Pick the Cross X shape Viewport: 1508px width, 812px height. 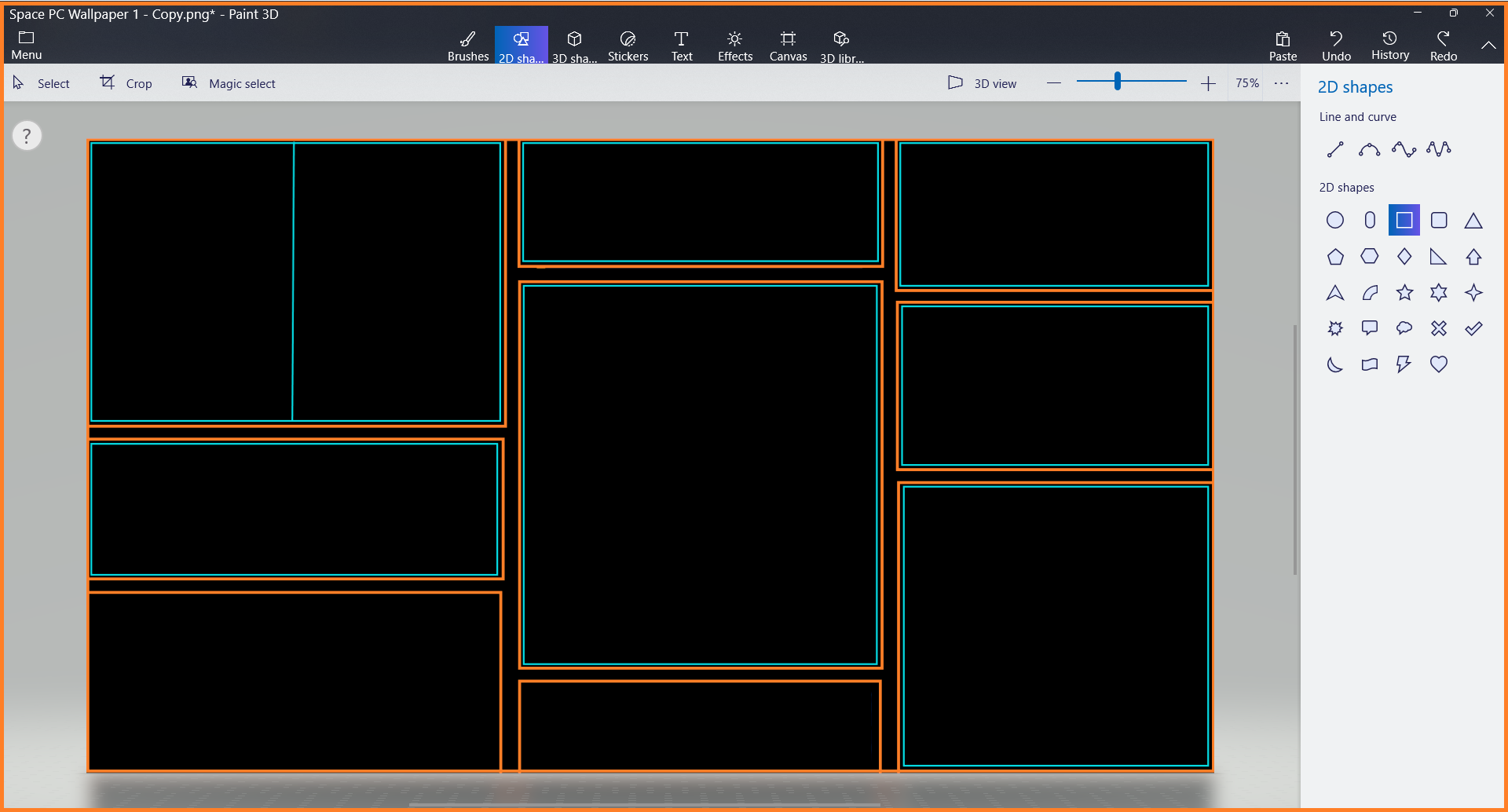click(x=1439, y=328)
